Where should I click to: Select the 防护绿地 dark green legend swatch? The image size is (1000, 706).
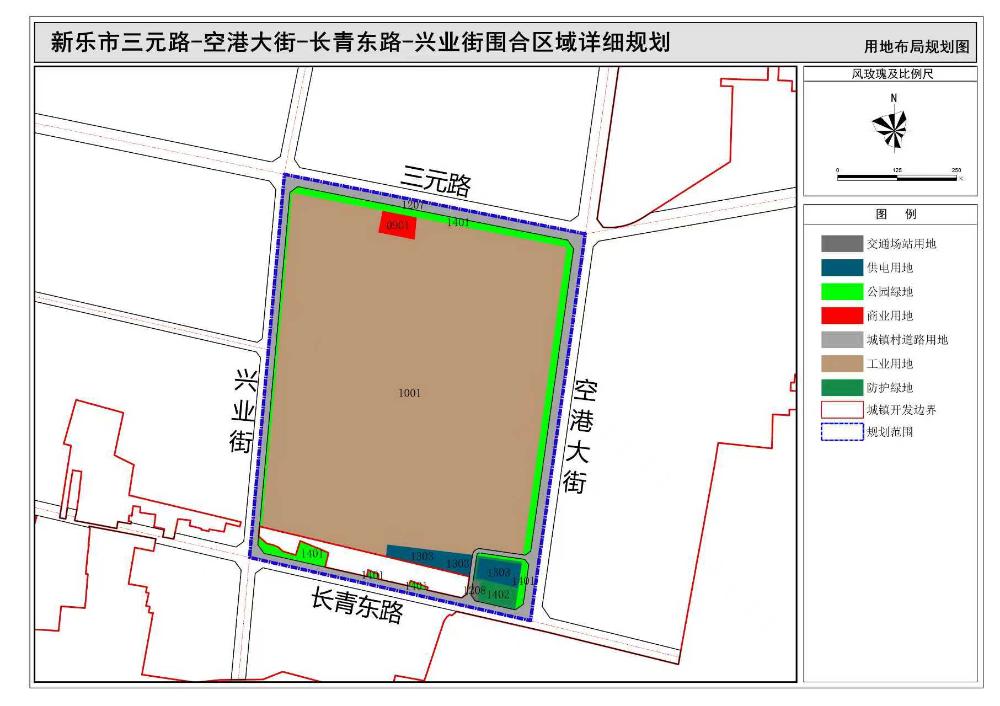[x=841, y=387]
